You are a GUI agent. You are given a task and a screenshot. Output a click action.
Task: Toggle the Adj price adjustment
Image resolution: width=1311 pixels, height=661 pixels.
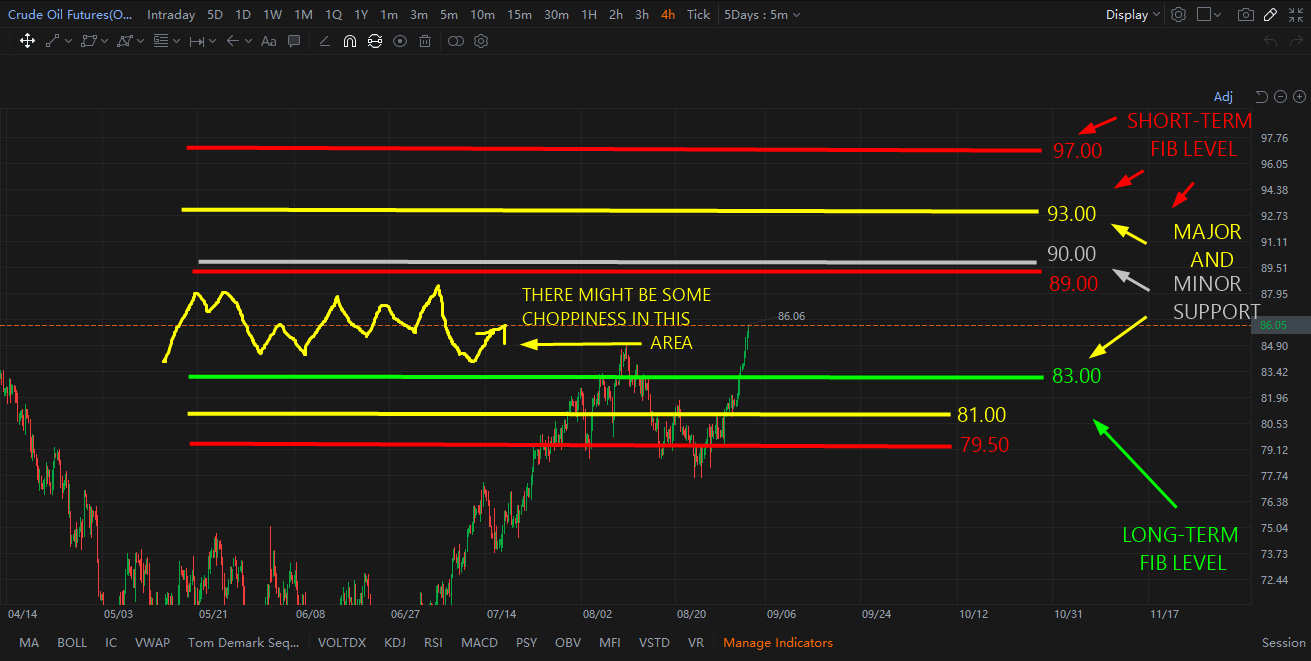(1224, 97)
